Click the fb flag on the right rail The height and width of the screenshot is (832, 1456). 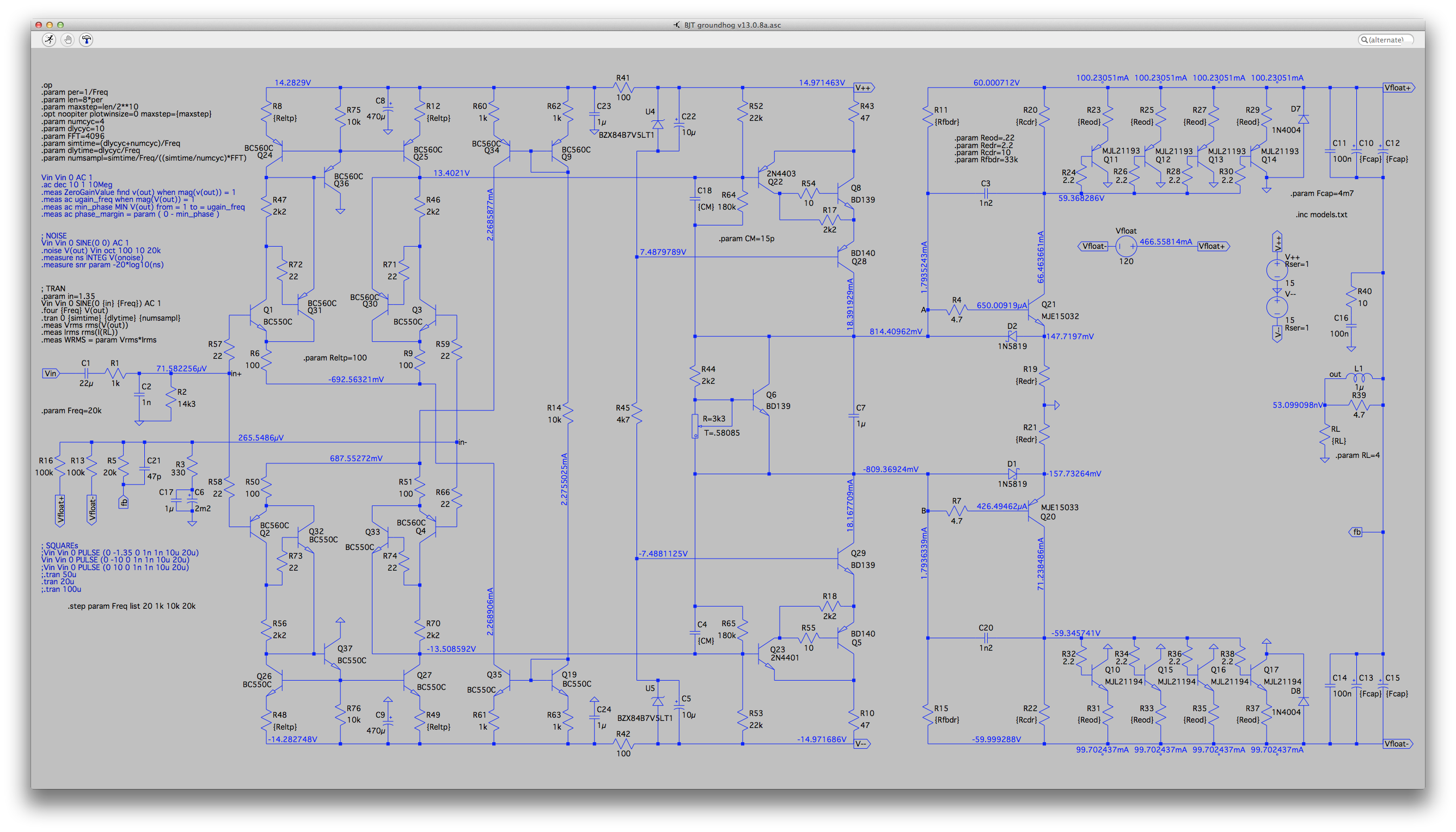coord(1356,532)
